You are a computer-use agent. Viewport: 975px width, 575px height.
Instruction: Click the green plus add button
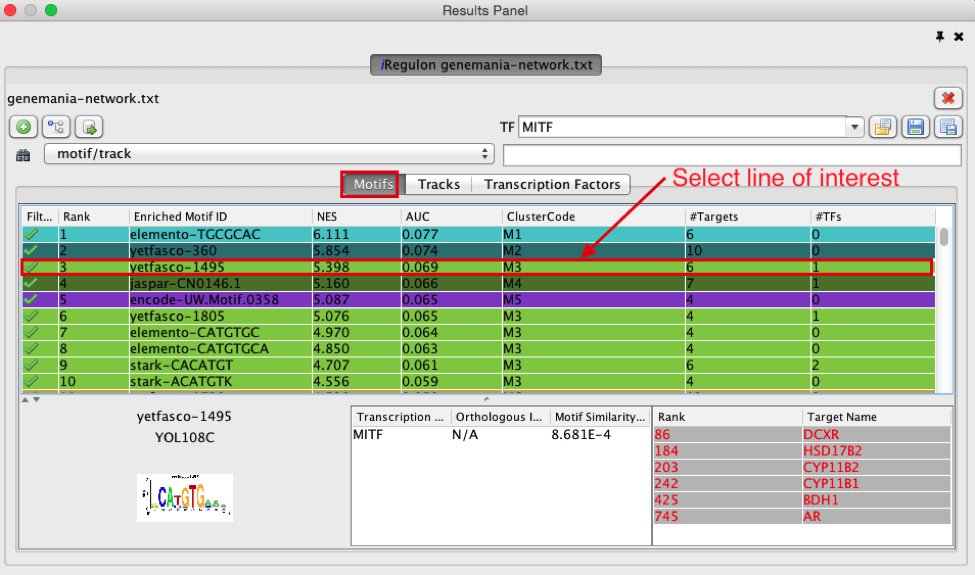(x=23, y=127)
